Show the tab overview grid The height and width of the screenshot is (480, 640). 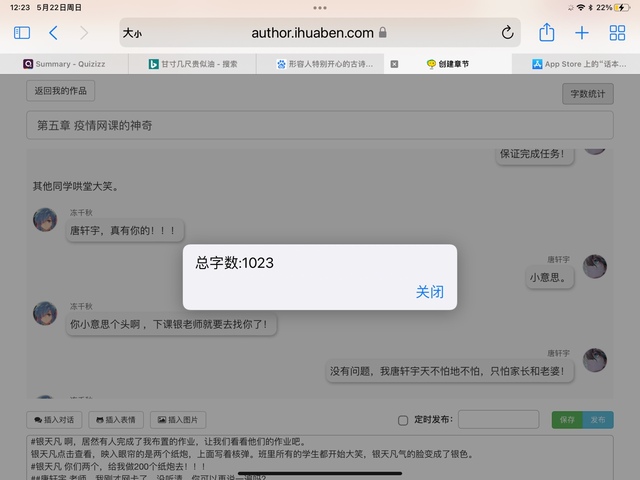click(617, 33)
